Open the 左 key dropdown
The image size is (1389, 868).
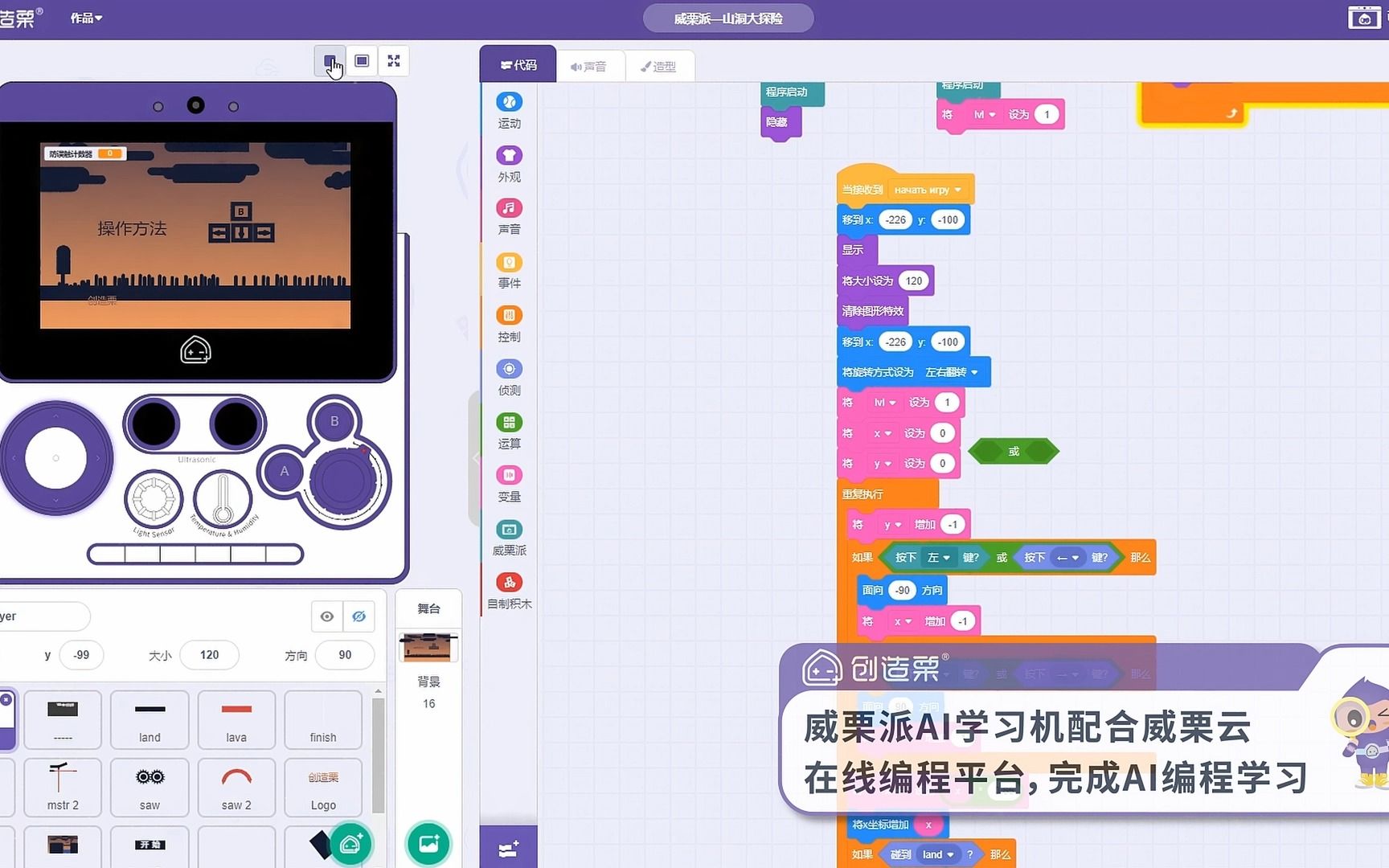click(939, 558)
